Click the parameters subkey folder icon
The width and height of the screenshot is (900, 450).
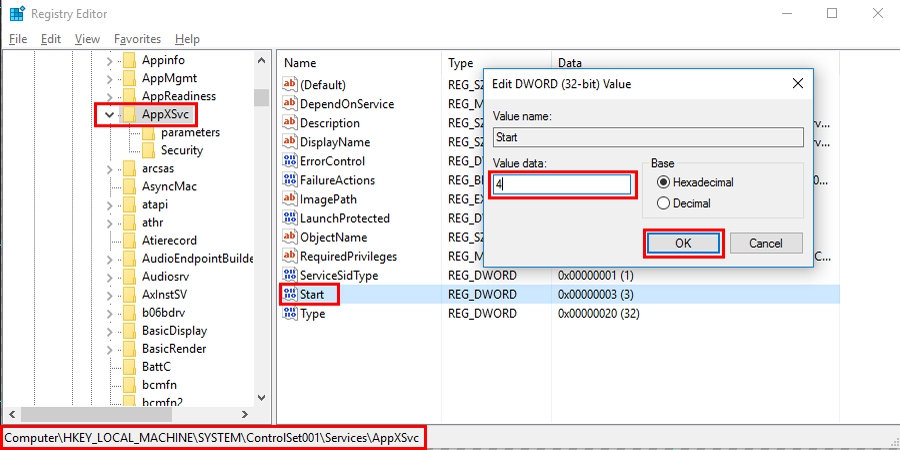tap(149, 132)
